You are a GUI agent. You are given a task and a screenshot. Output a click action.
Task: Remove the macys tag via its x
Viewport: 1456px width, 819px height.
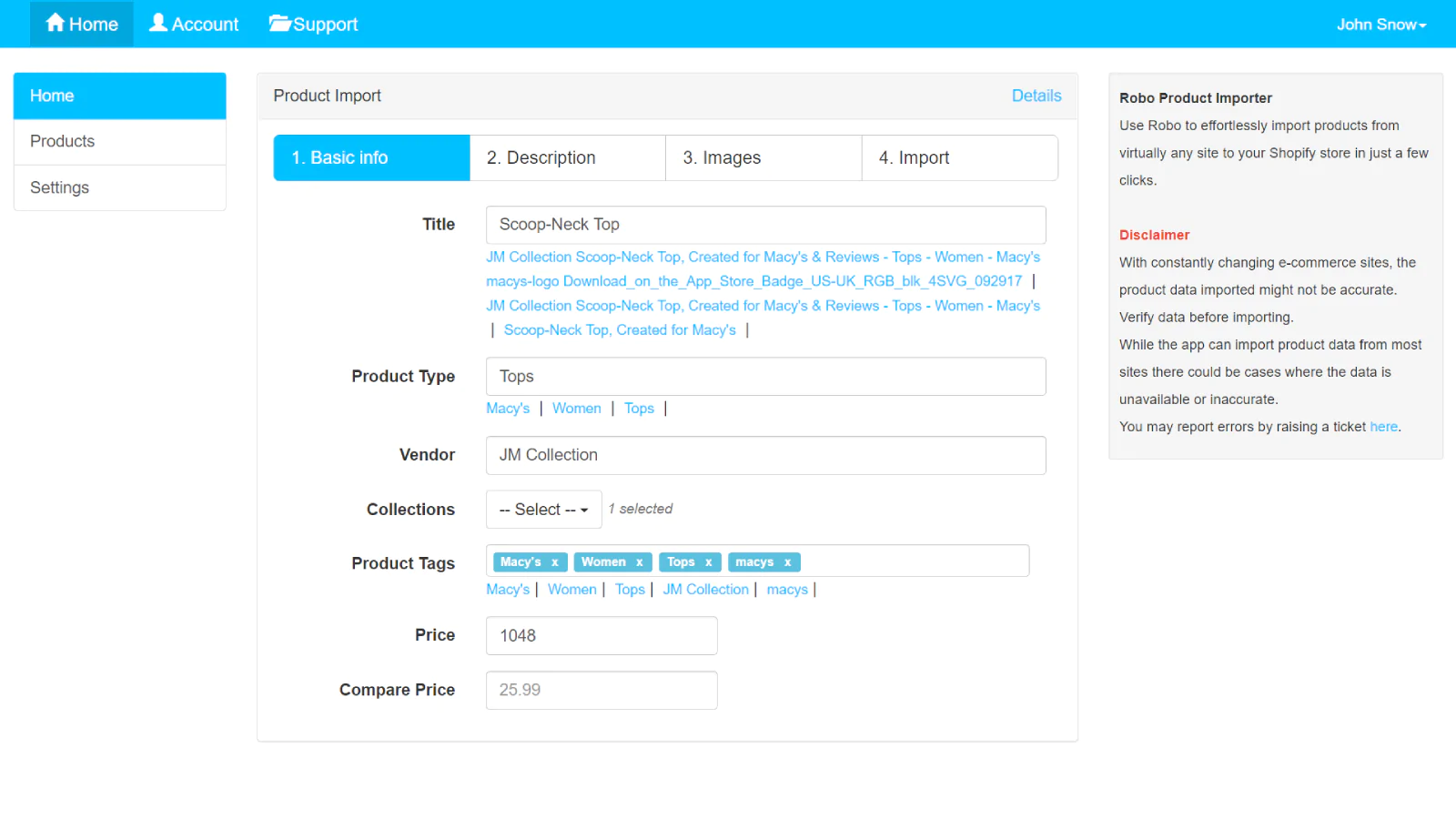point(788,562)
